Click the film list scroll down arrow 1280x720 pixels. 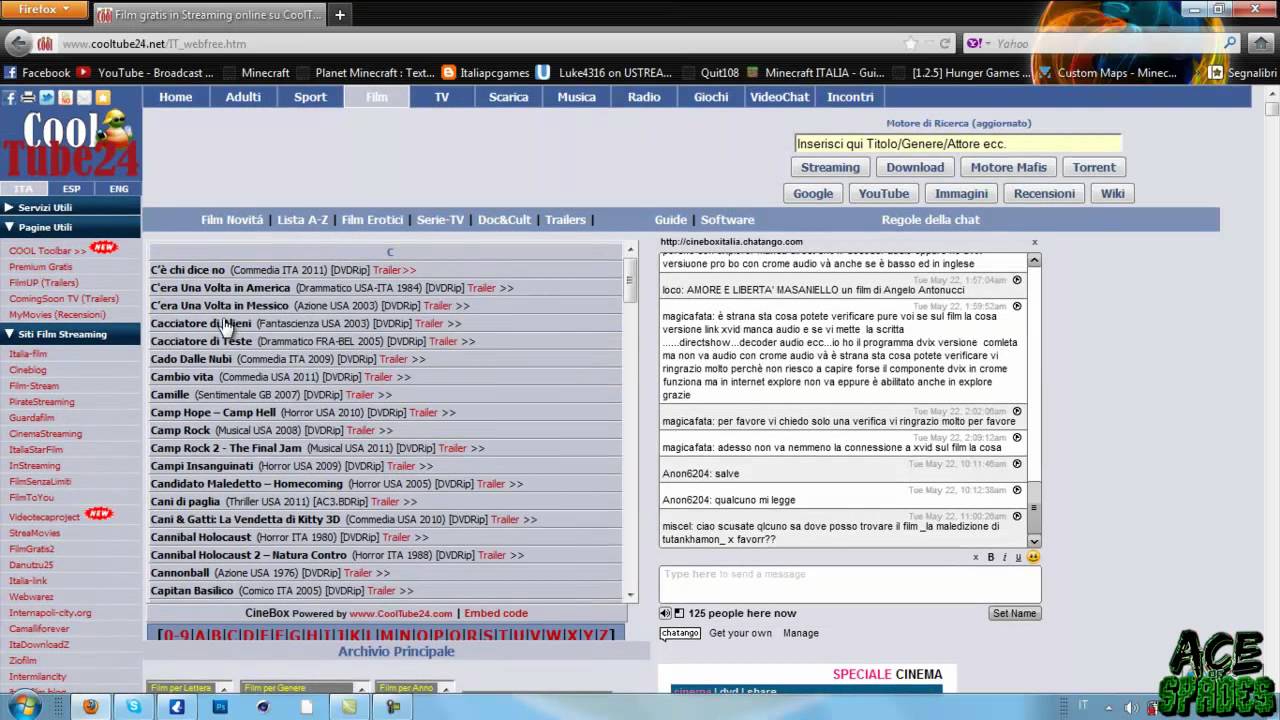point(631,595)
